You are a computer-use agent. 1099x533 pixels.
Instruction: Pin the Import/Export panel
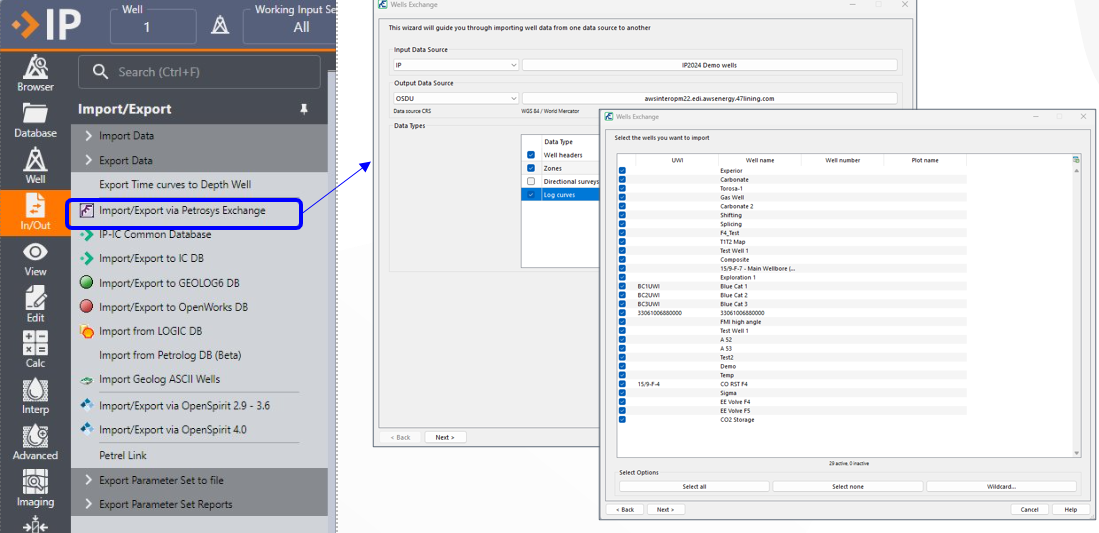tap(303, 109)
